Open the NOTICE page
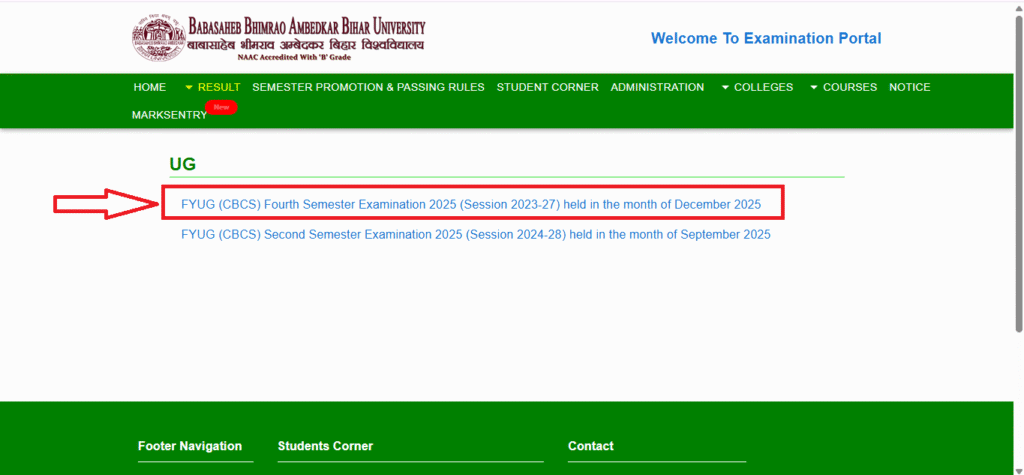Screen dimensions: 1024x475 click(x=910, y=88)
